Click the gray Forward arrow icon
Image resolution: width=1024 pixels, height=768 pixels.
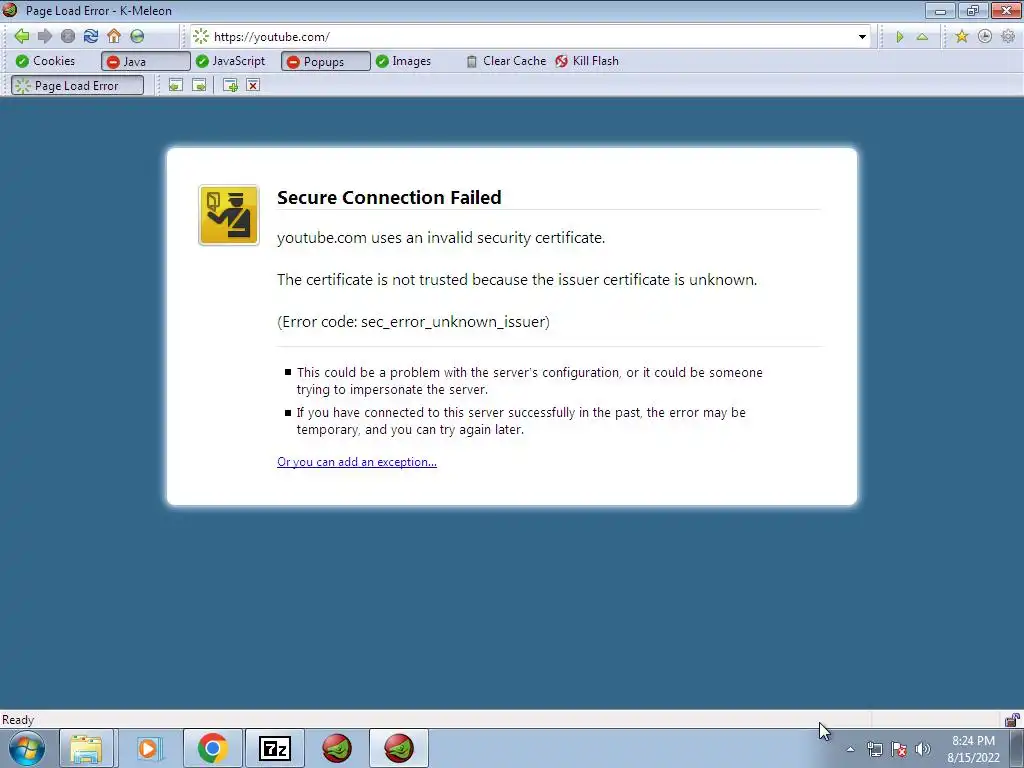coord(44,37)
